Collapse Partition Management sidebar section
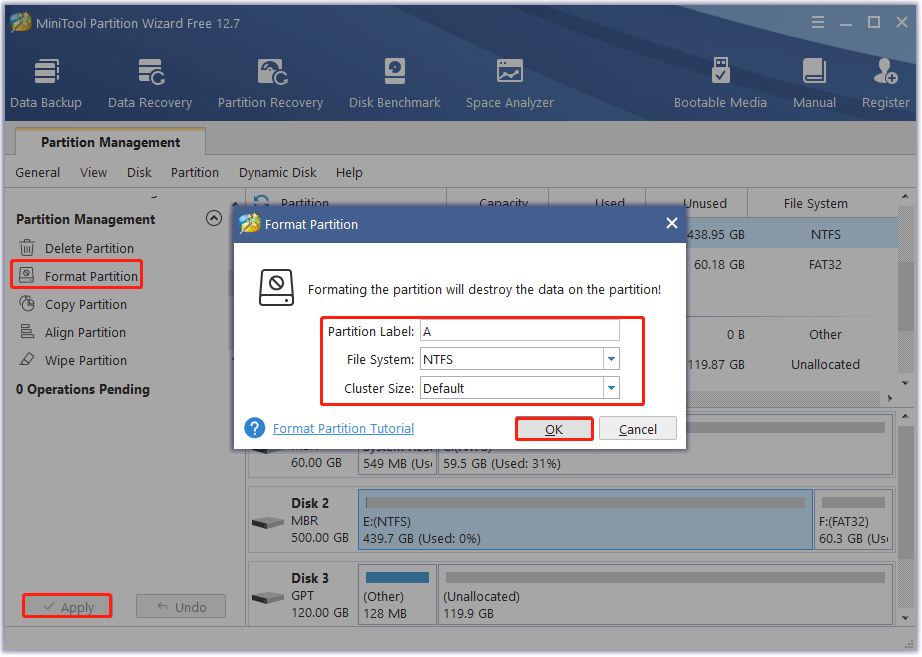The height and width of the screenshot is (657, 922). (214, 219)
